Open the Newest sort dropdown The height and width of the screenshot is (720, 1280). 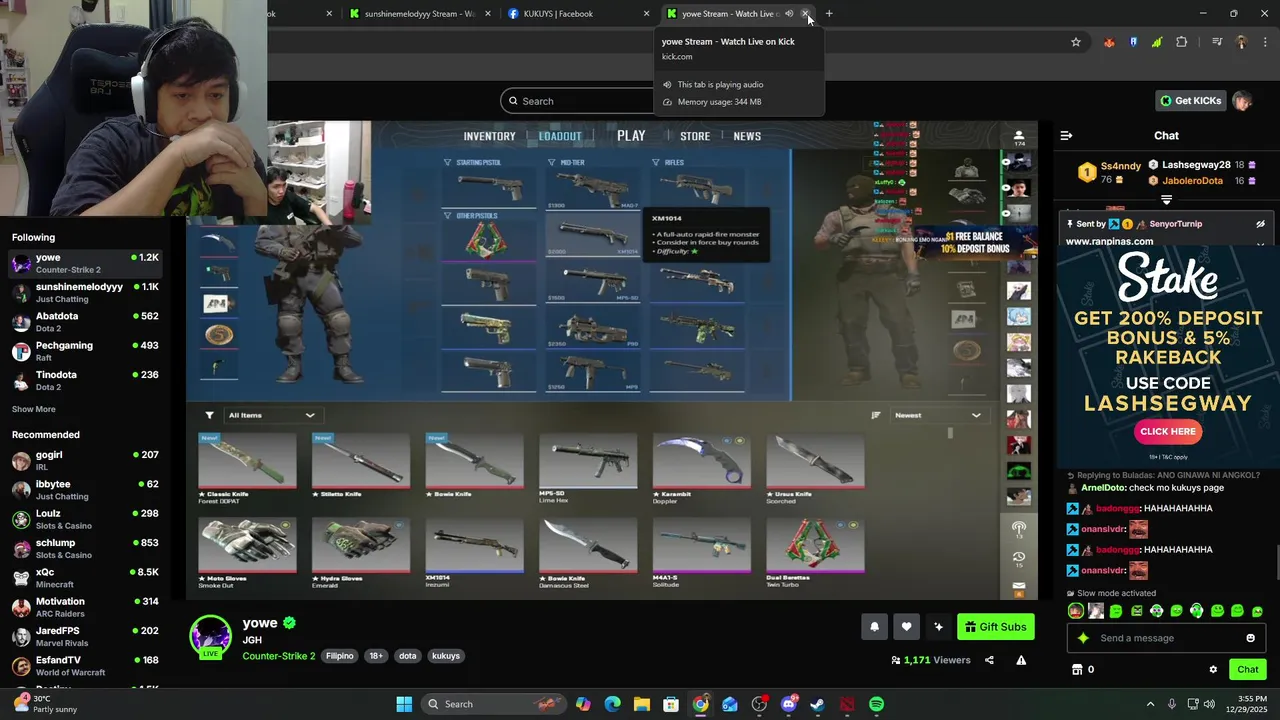[x=938, y=415]
